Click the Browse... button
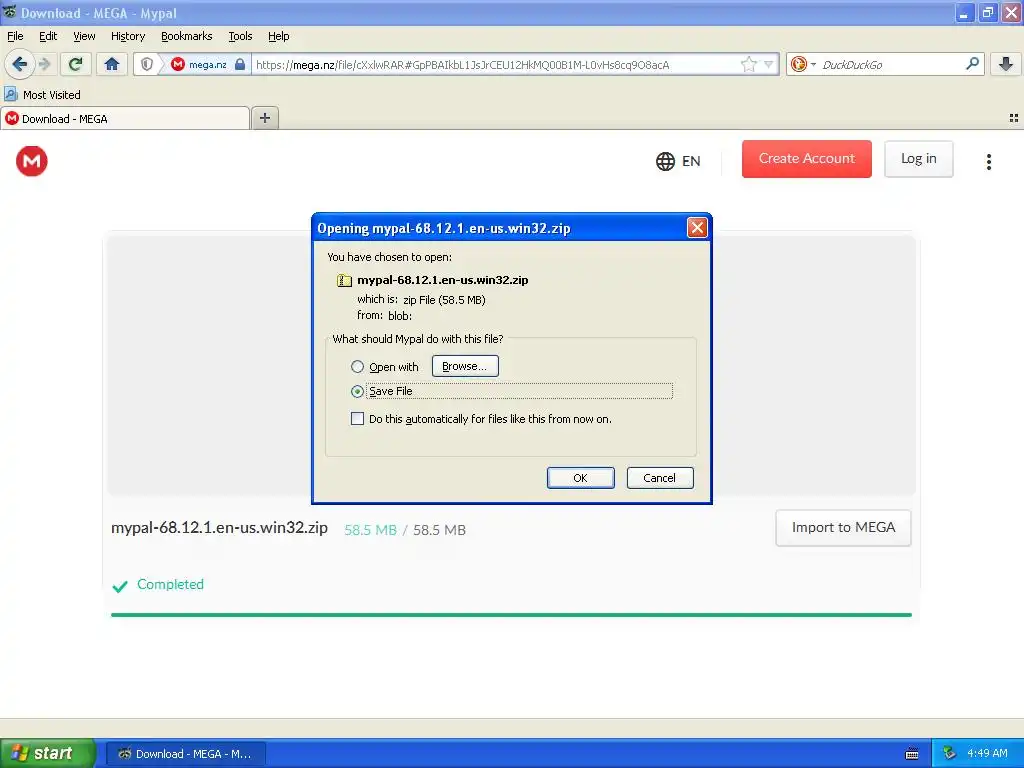This screenshot has height=768, width=1024. 465,366
